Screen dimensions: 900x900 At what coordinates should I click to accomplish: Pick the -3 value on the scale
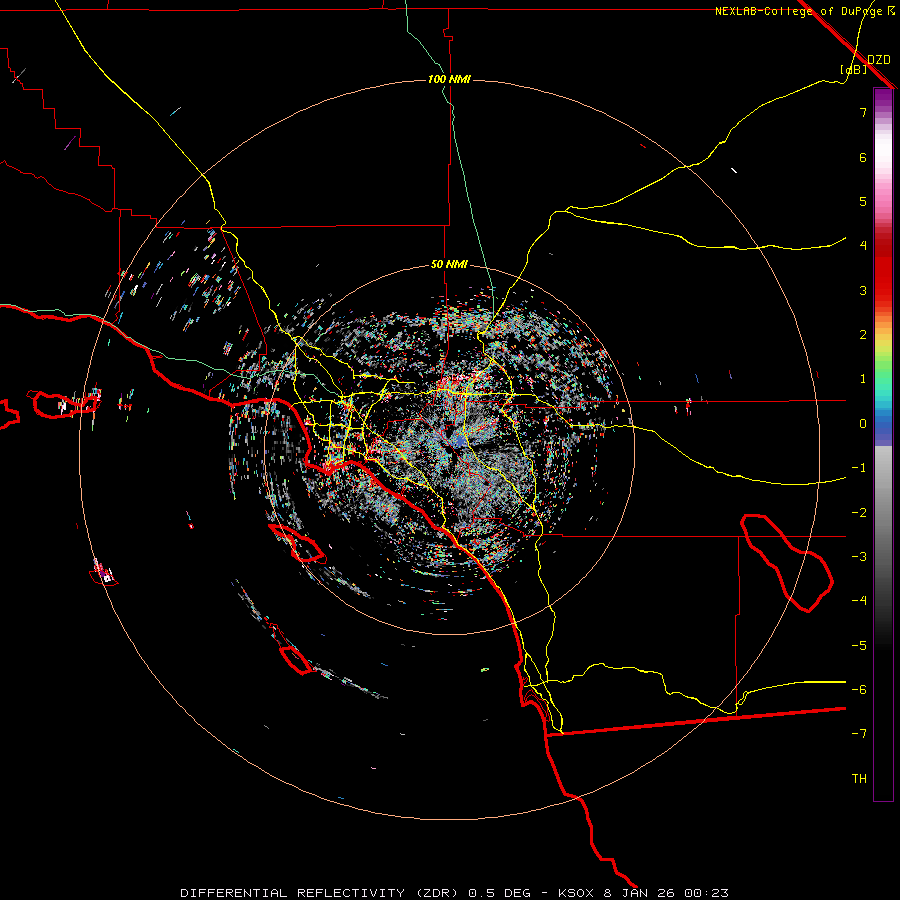859,557
